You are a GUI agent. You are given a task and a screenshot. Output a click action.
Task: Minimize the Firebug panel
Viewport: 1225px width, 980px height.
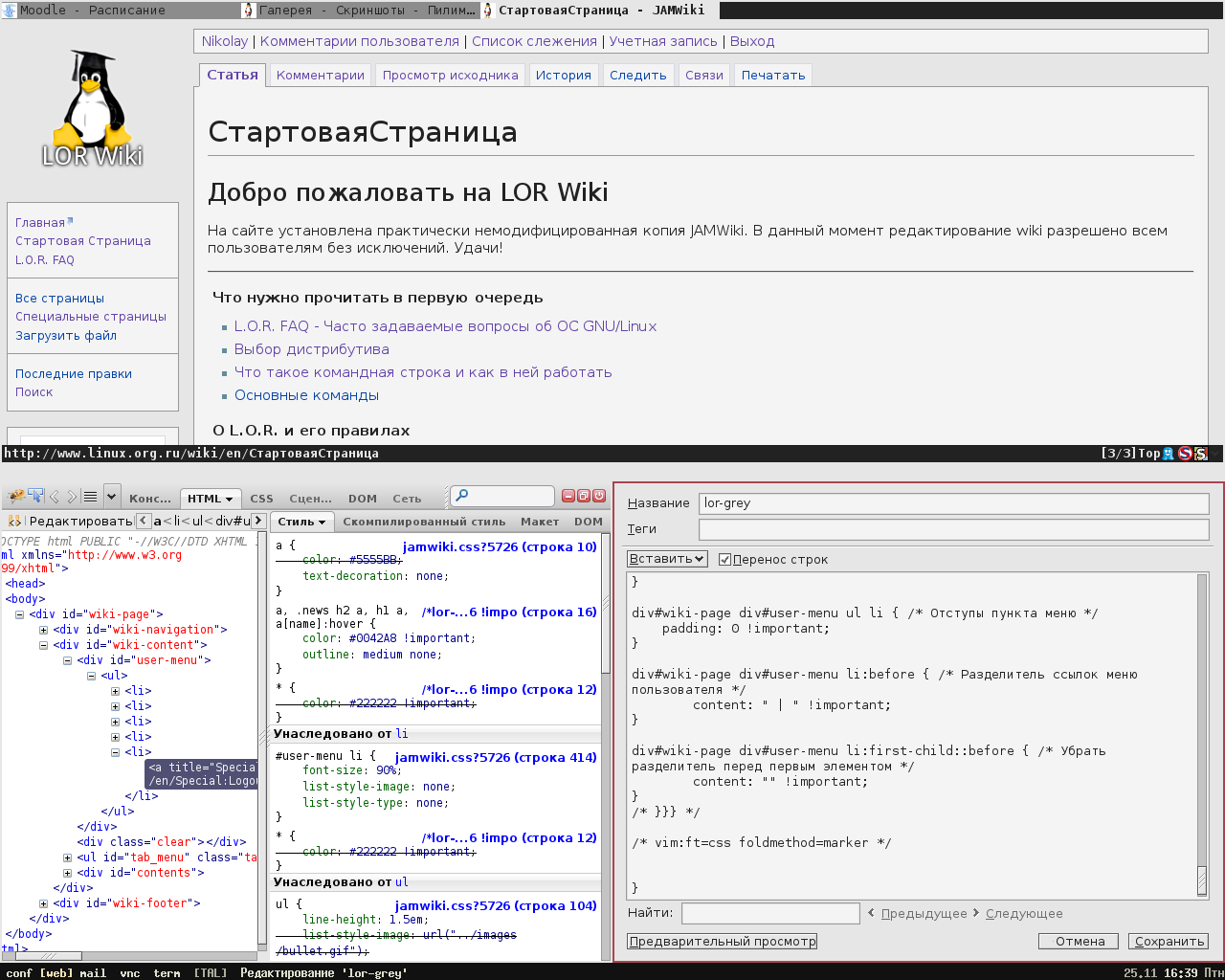[568, 496]
